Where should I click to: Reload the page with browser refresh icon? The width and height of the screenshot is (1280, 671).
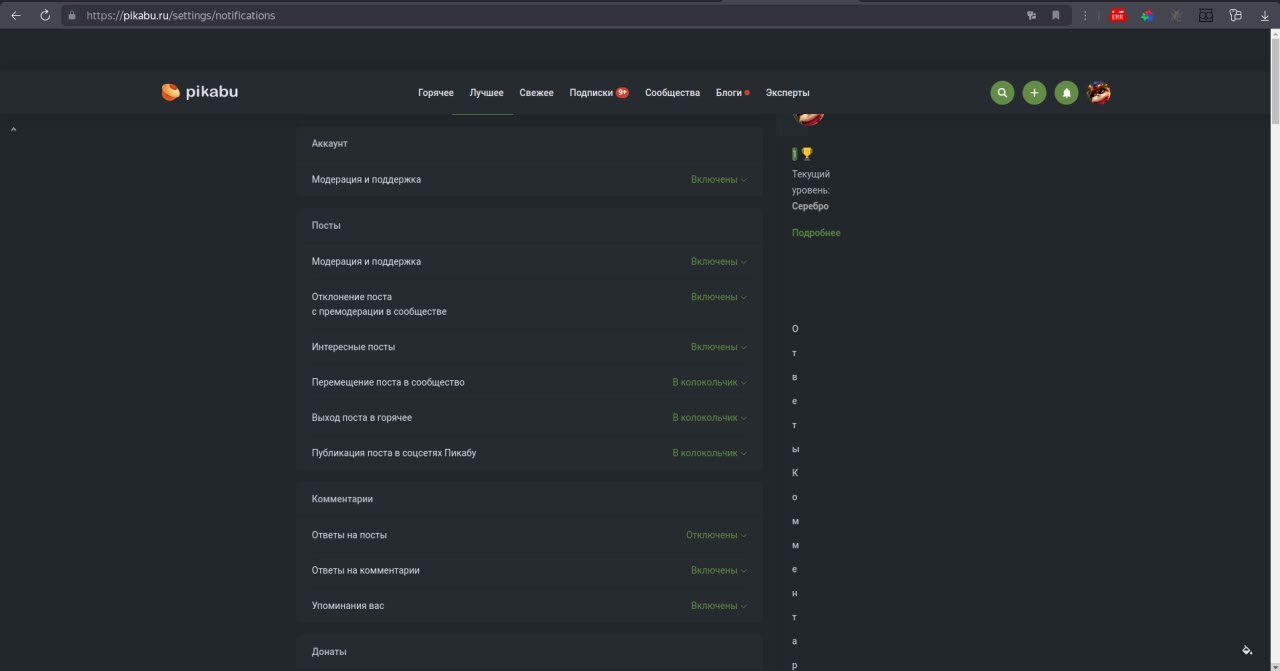(x=45, y=15)
